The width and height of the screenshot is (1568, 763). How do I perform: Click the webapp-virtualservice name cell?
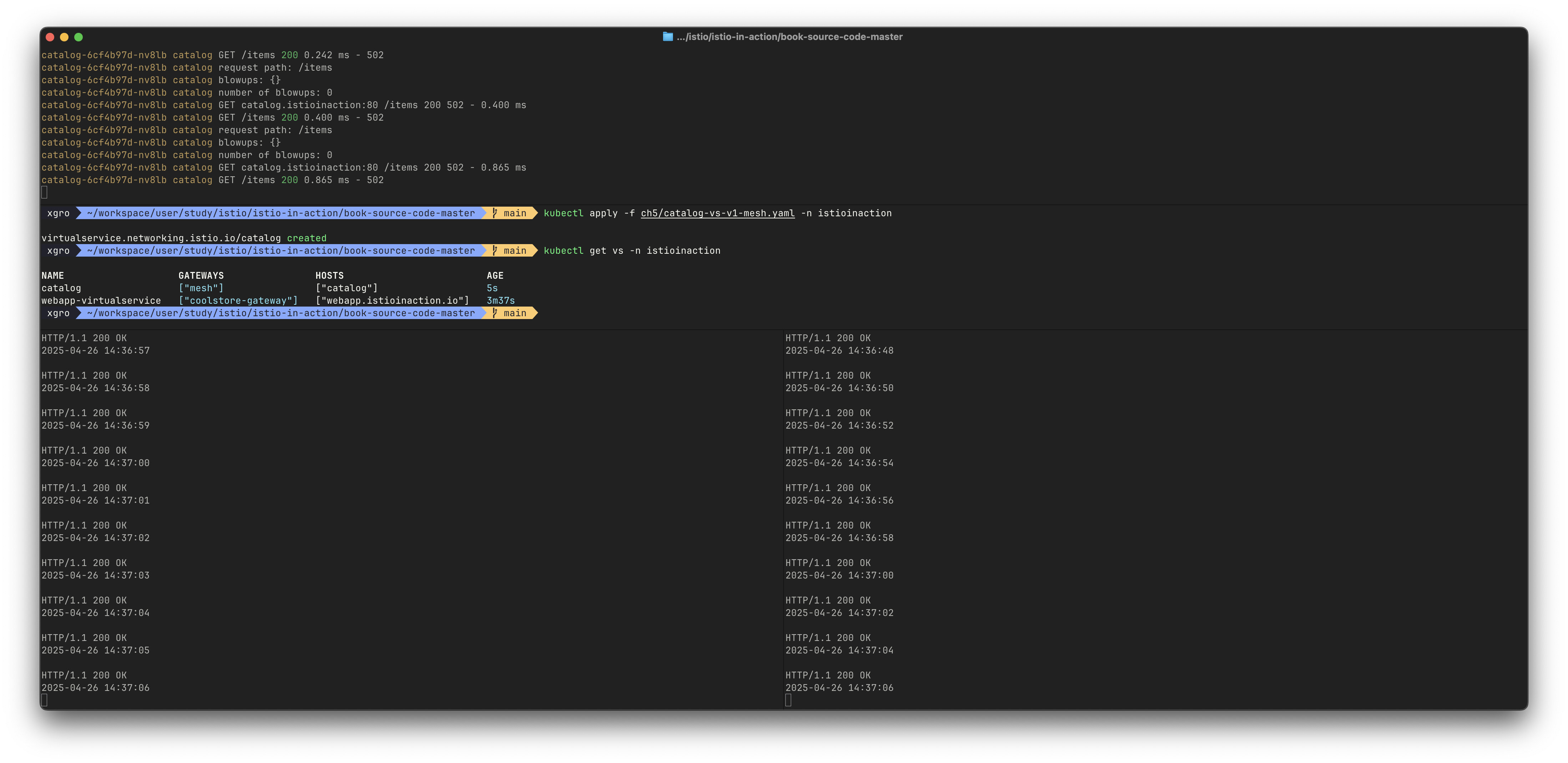(101, 300)
